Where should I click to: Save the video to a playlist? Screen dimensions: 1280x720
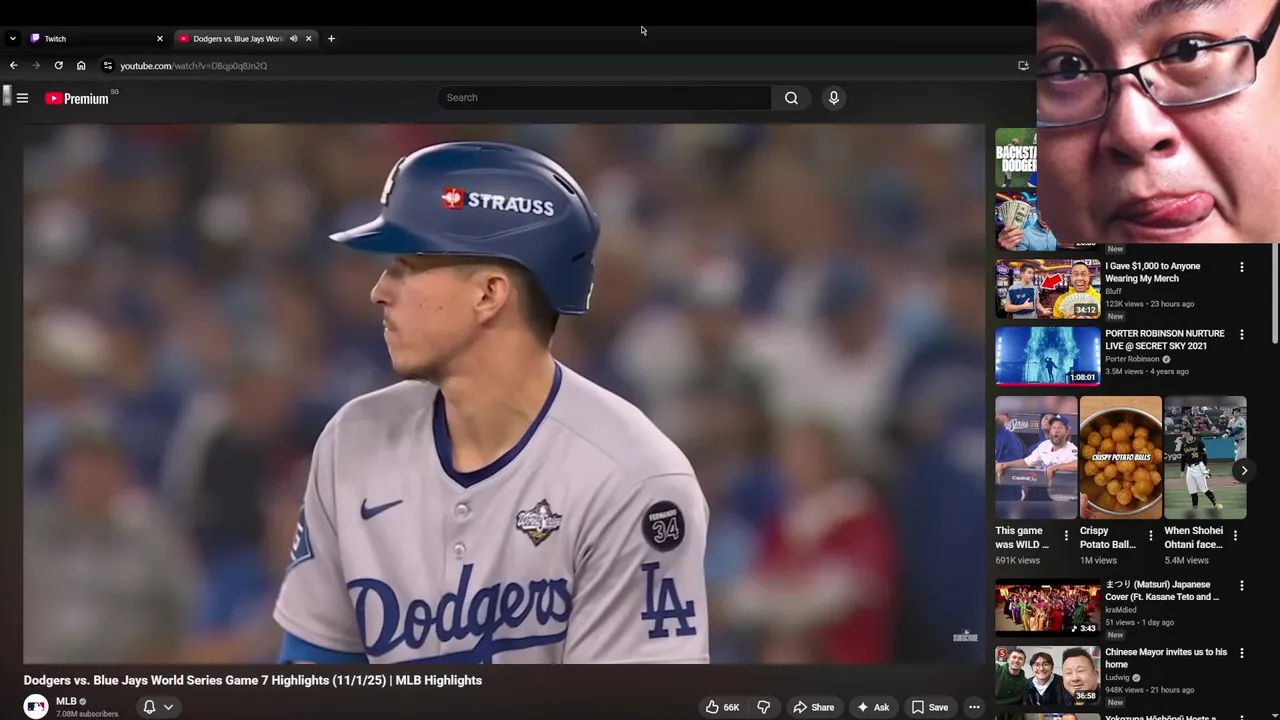click(x=929, y=707)
